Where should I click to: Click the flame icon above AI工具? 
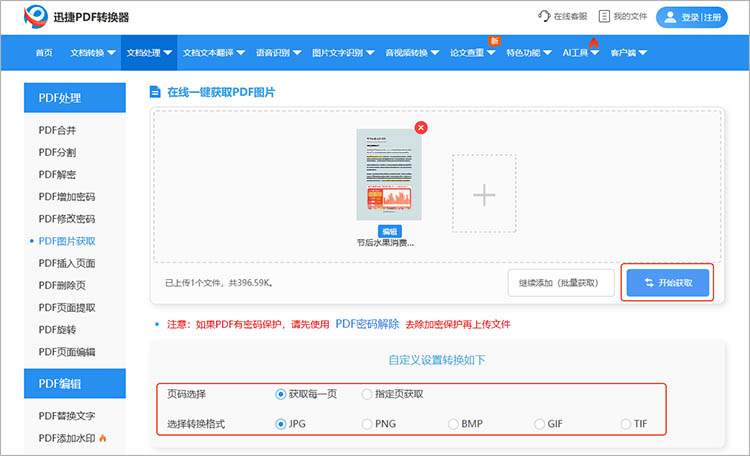pyautogui.click(x=594, y=43)
